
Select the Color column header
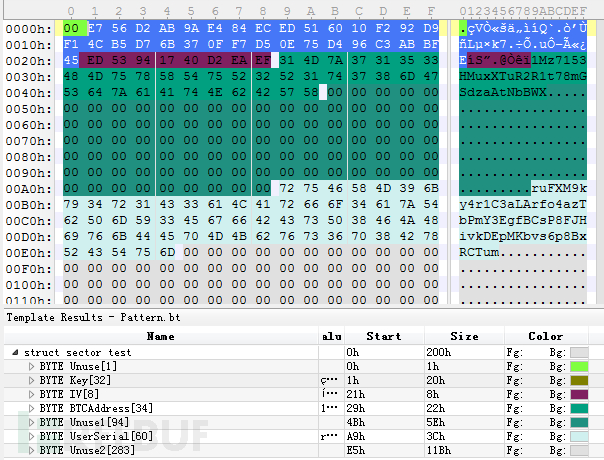[546, 336]
